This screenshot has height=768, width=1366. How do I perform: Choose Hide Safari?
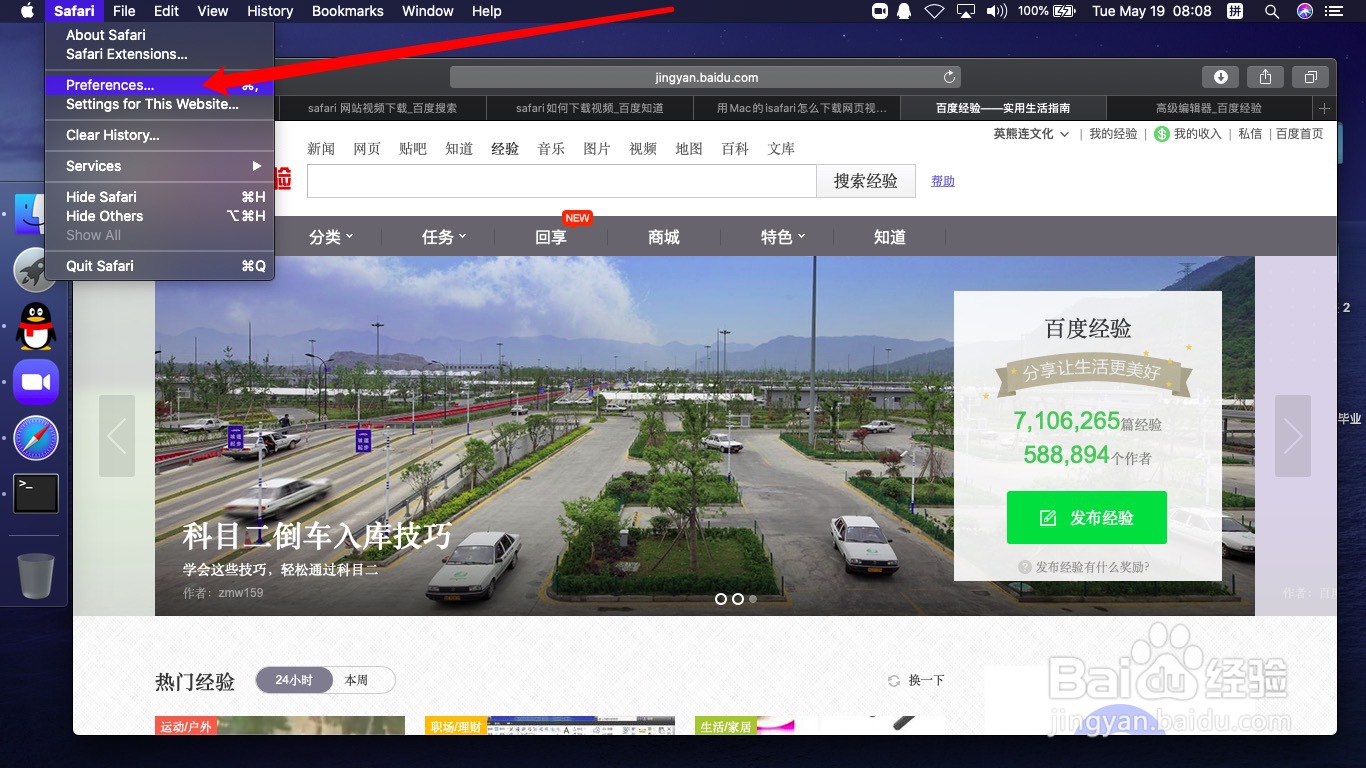click(x=160, y=197)
